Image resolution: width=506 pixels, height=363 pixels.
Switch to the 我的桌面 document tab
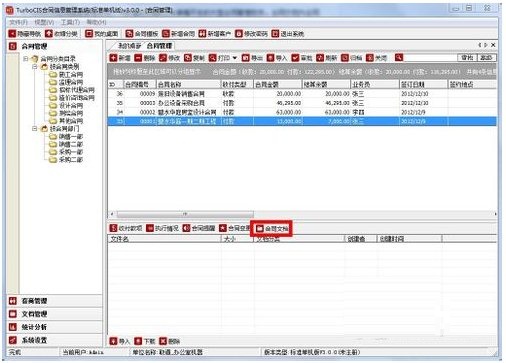click(x=129, y=46)
